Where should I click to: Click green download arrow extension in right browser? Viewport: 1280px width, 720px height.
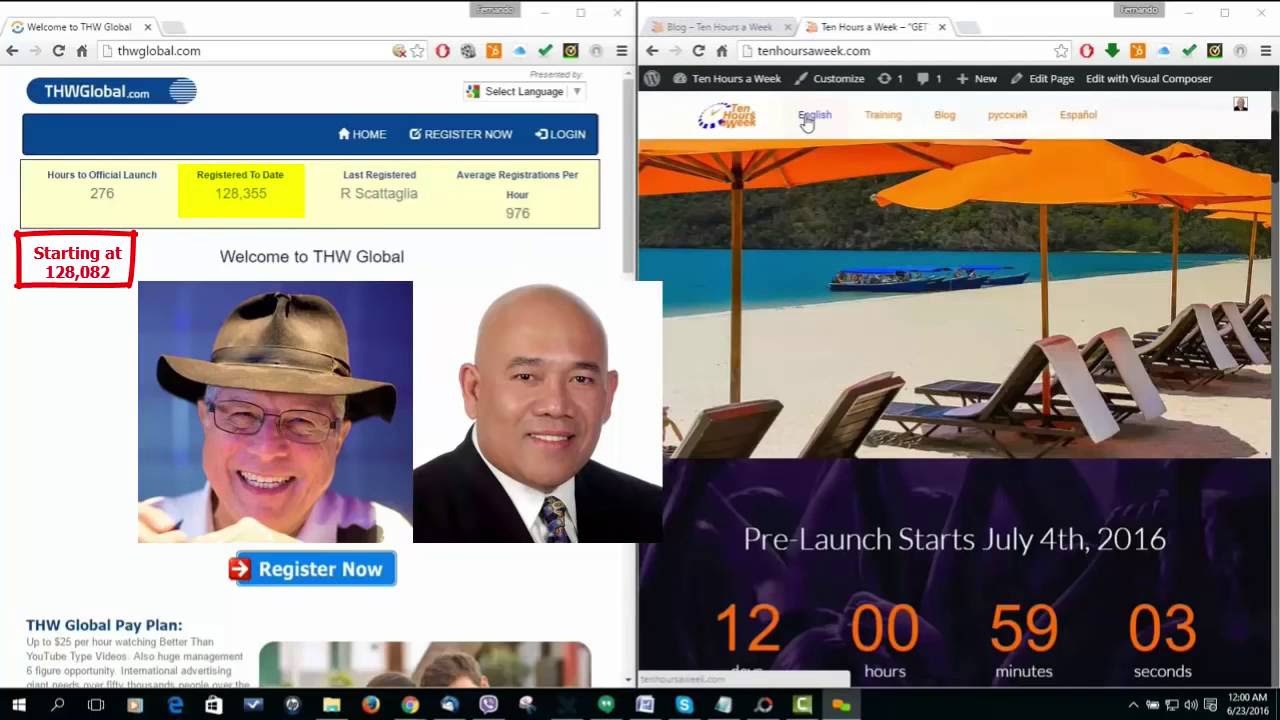pos(1112,51)
